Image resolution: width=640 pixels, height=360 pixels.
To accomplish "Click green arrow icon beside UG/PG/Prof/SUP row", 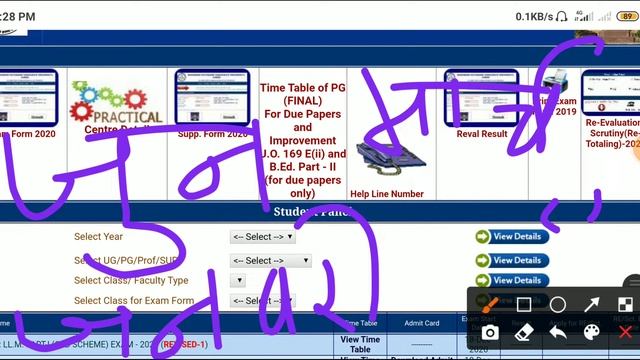I will pos(482,260).
